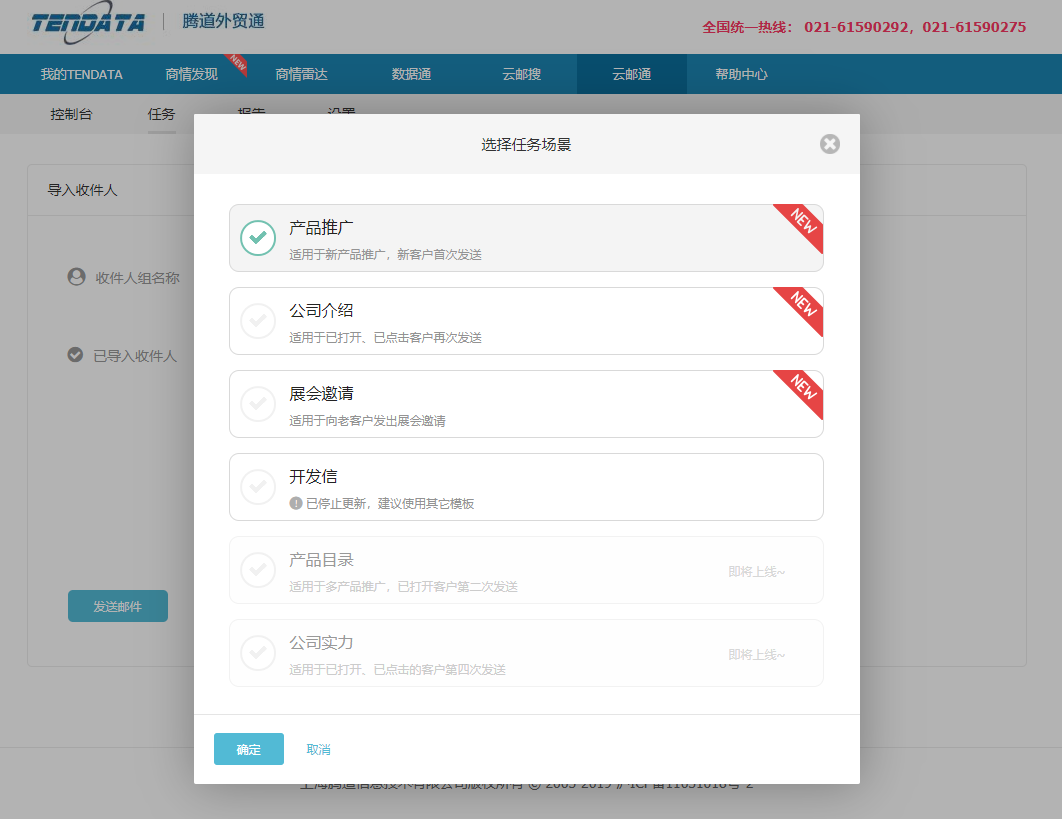This screenshot has height=819, width=1062.
Task: Select the 公司介绍 task scenario
Action: [525, 320]
